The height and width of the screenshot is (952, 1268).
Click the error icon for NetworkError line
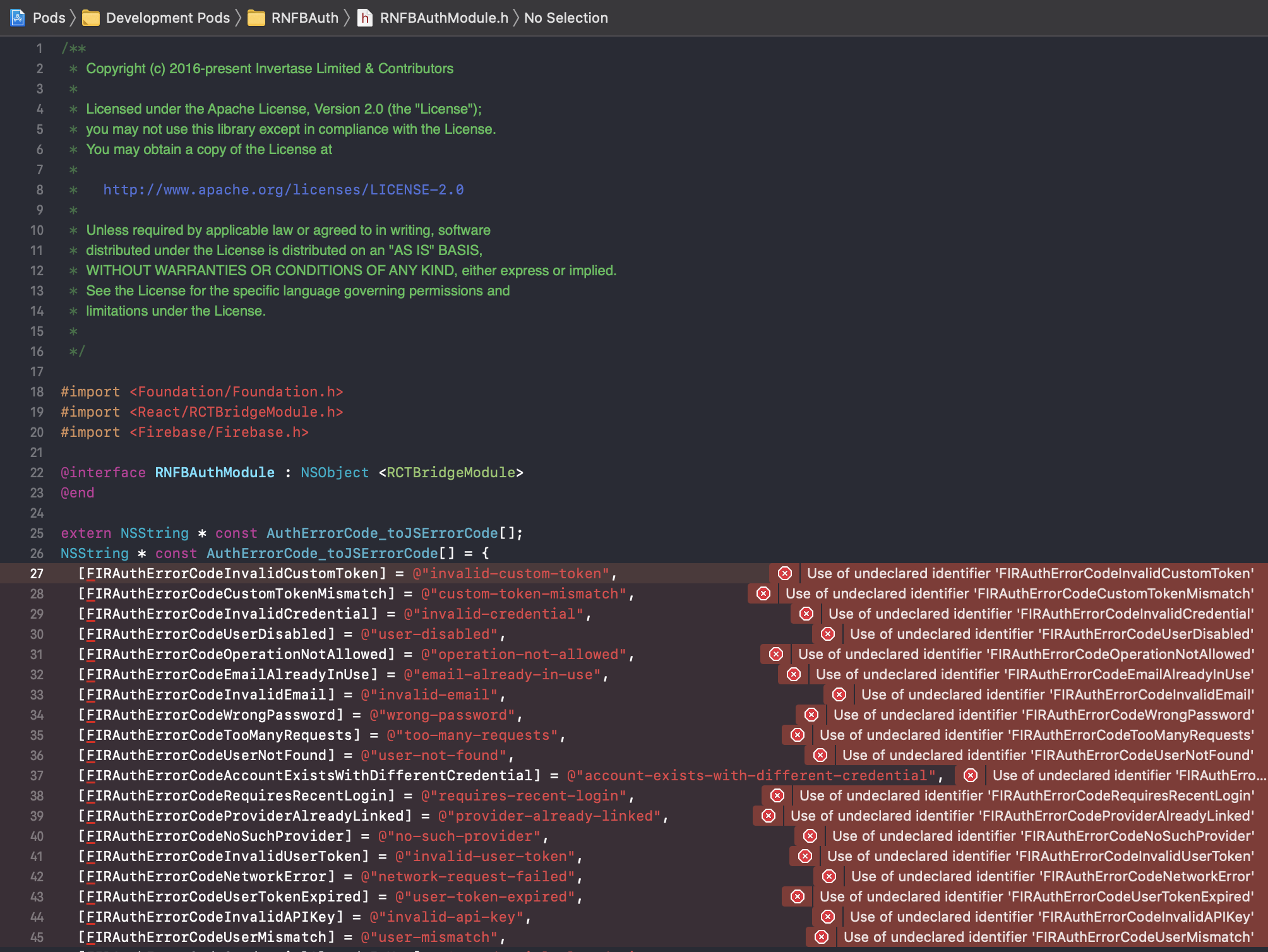[829, 876]
